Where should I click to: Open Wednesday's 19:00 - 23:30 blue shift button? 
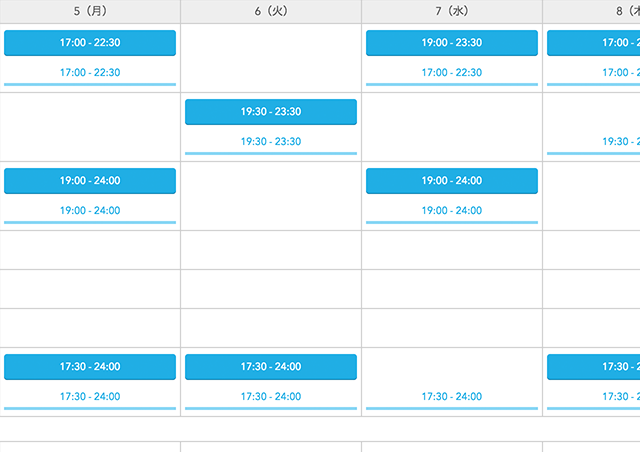pos(452,43)
